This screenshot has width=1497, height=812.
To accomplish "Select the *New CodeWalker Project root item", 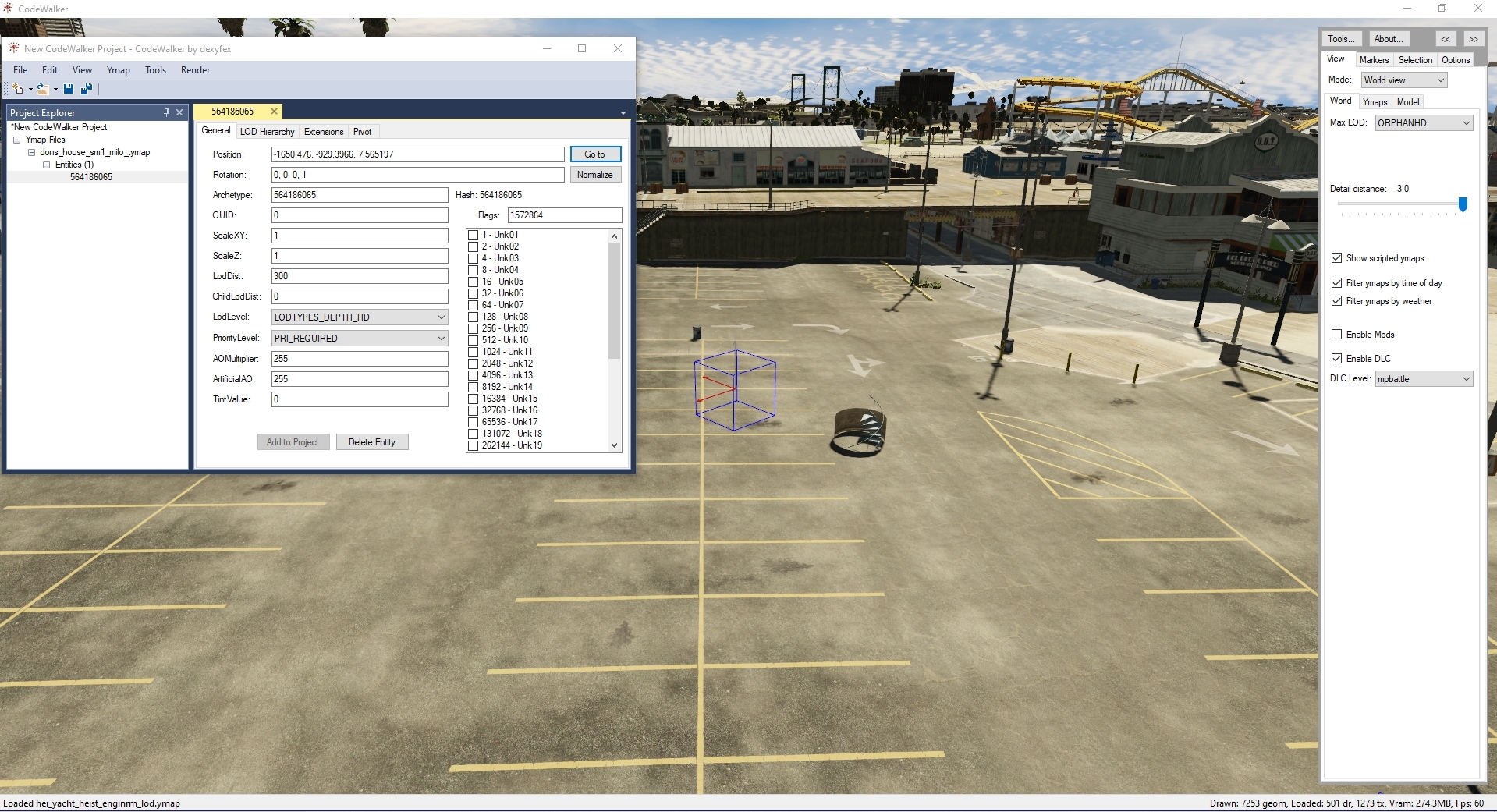I will pos(59,127).
